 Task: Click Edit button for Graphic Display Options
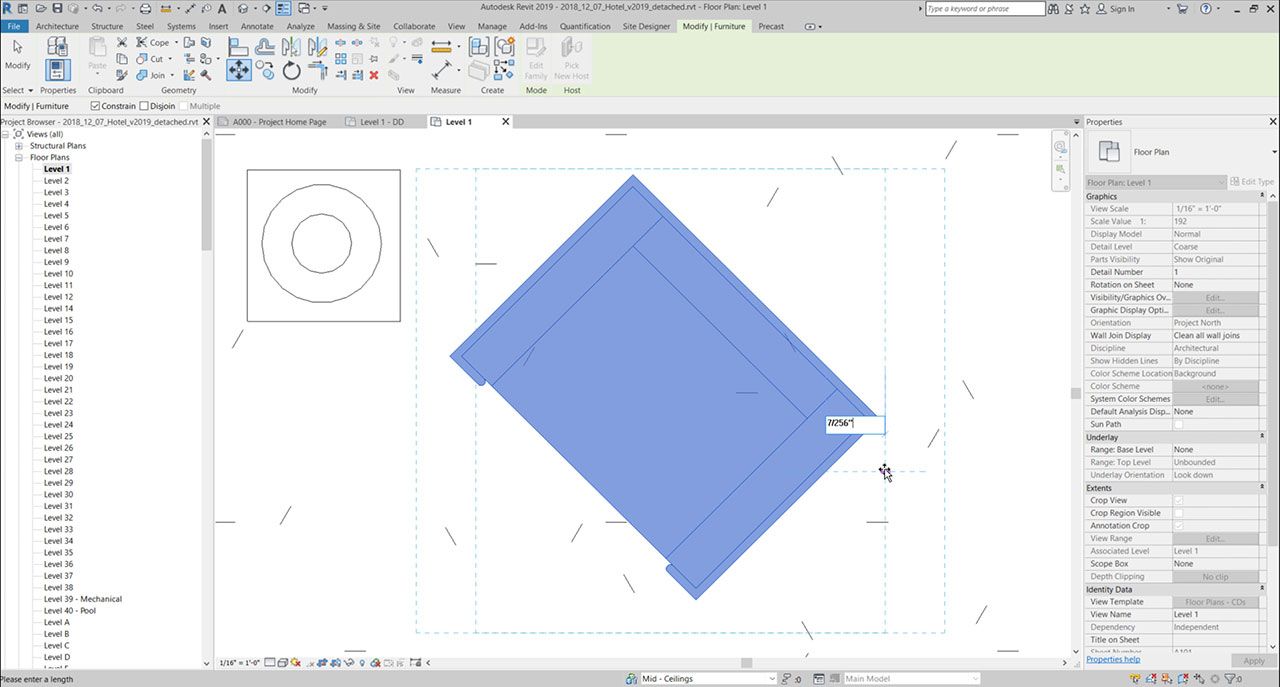tap(1215, 310)
